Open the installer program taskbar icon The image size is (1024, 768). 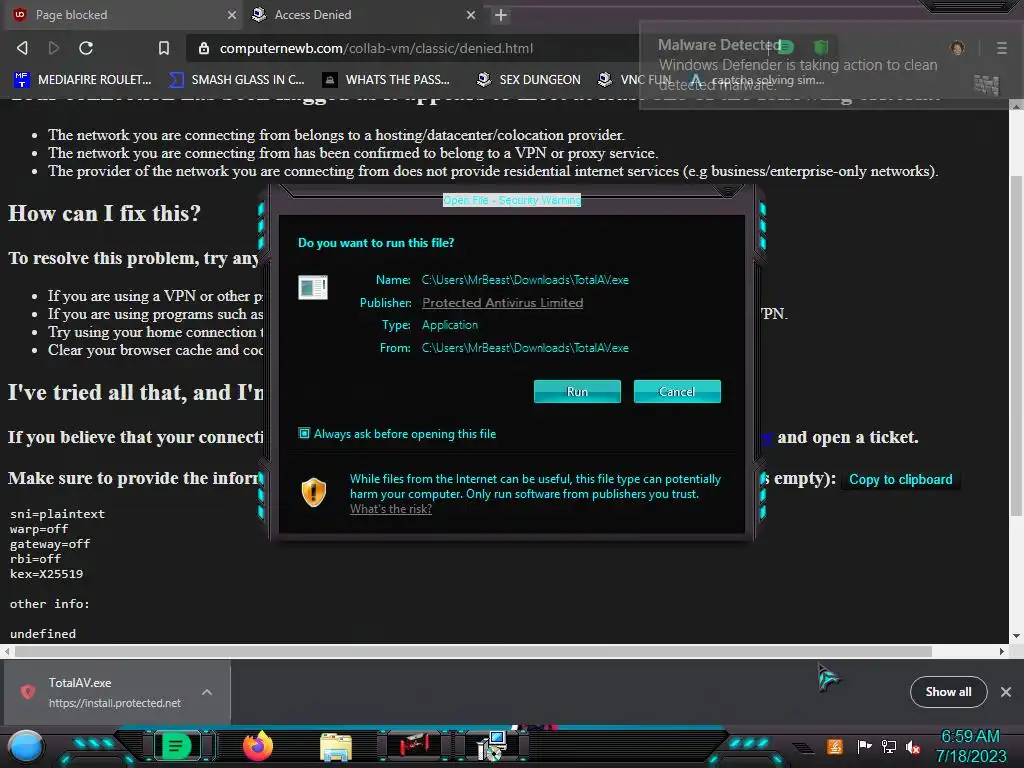tap(494, 746)
